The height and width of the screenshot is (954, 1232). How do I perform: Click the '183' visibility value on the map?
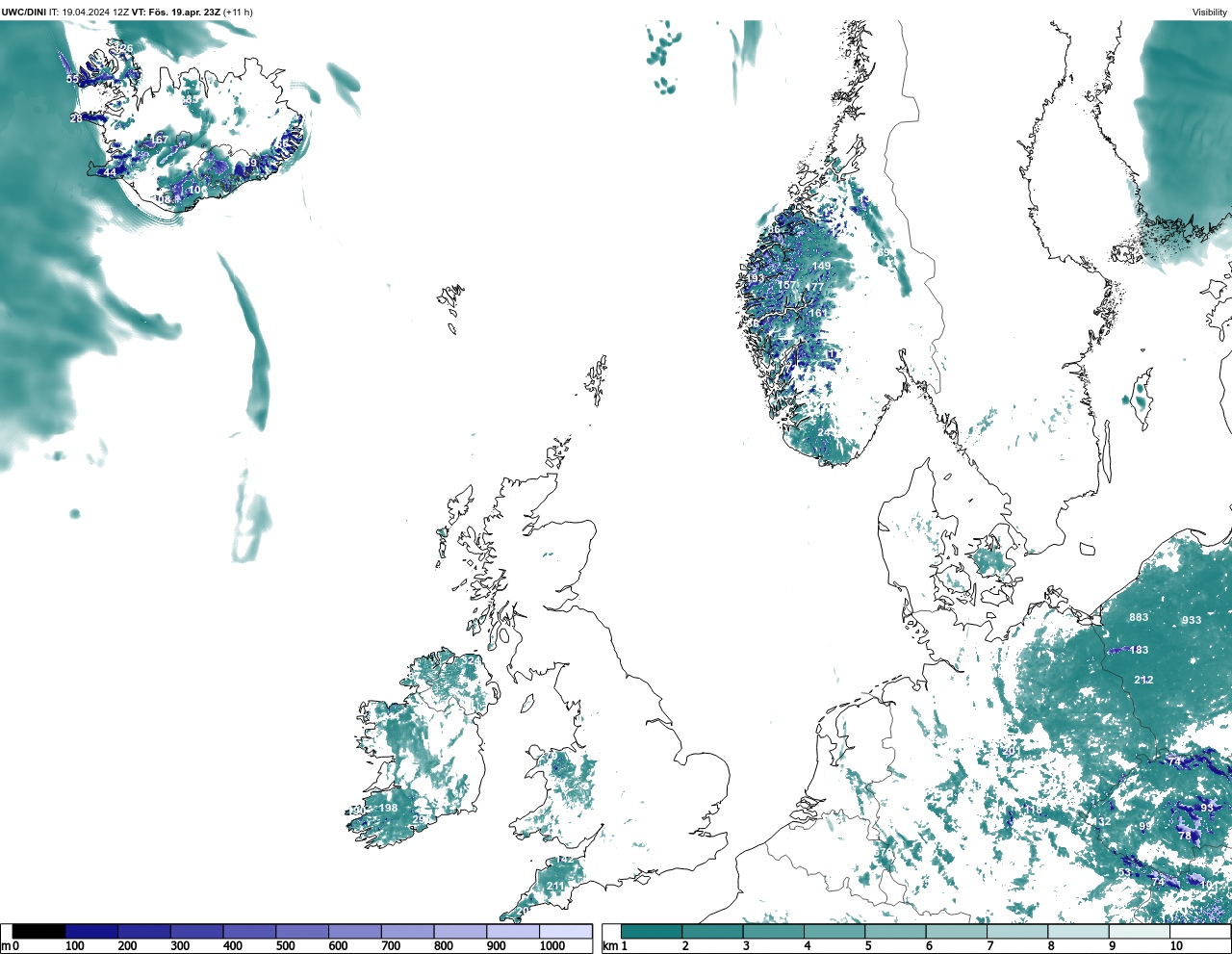(x=1139, y=650)
